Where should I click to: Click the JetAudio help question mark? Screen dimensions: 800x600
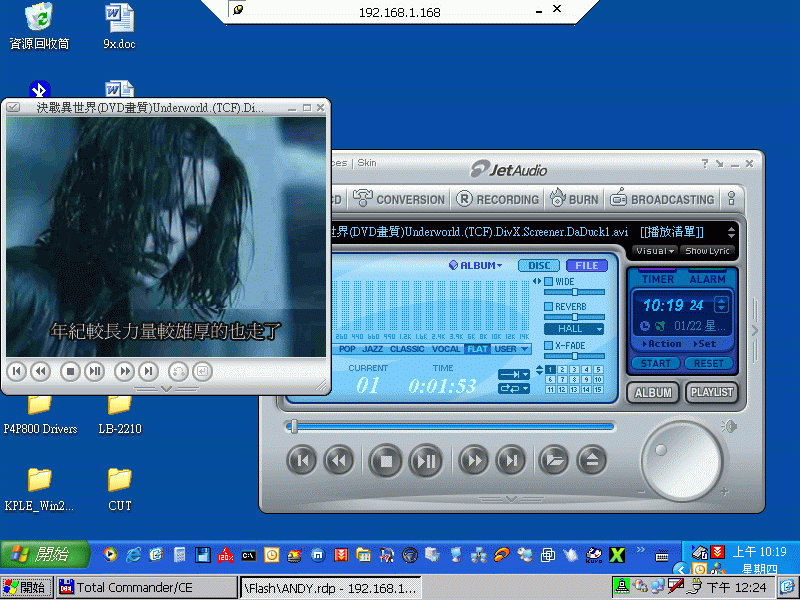click(x=705, y=163)
